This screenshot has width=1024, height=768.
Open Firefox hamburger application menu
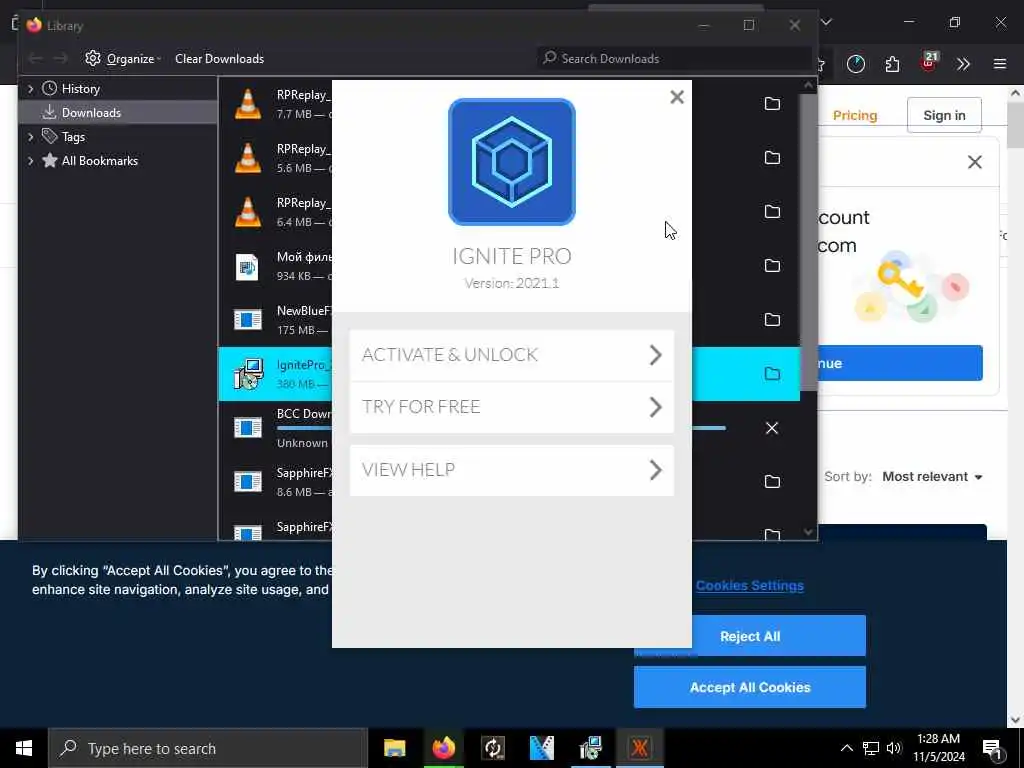(x=1000, y=64)
